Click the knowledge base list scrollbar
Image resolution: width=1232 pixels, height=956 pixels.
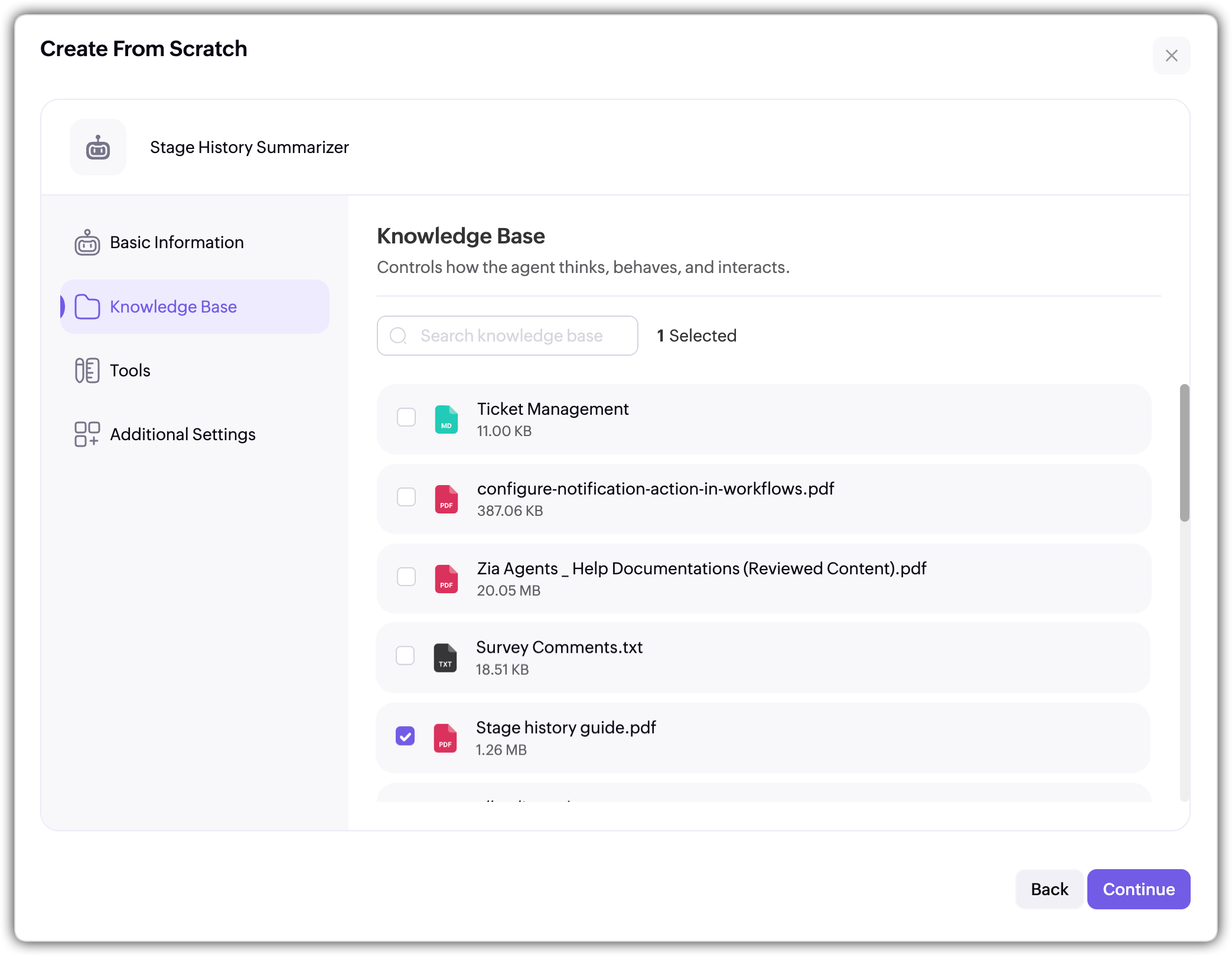click(1184, 453)
